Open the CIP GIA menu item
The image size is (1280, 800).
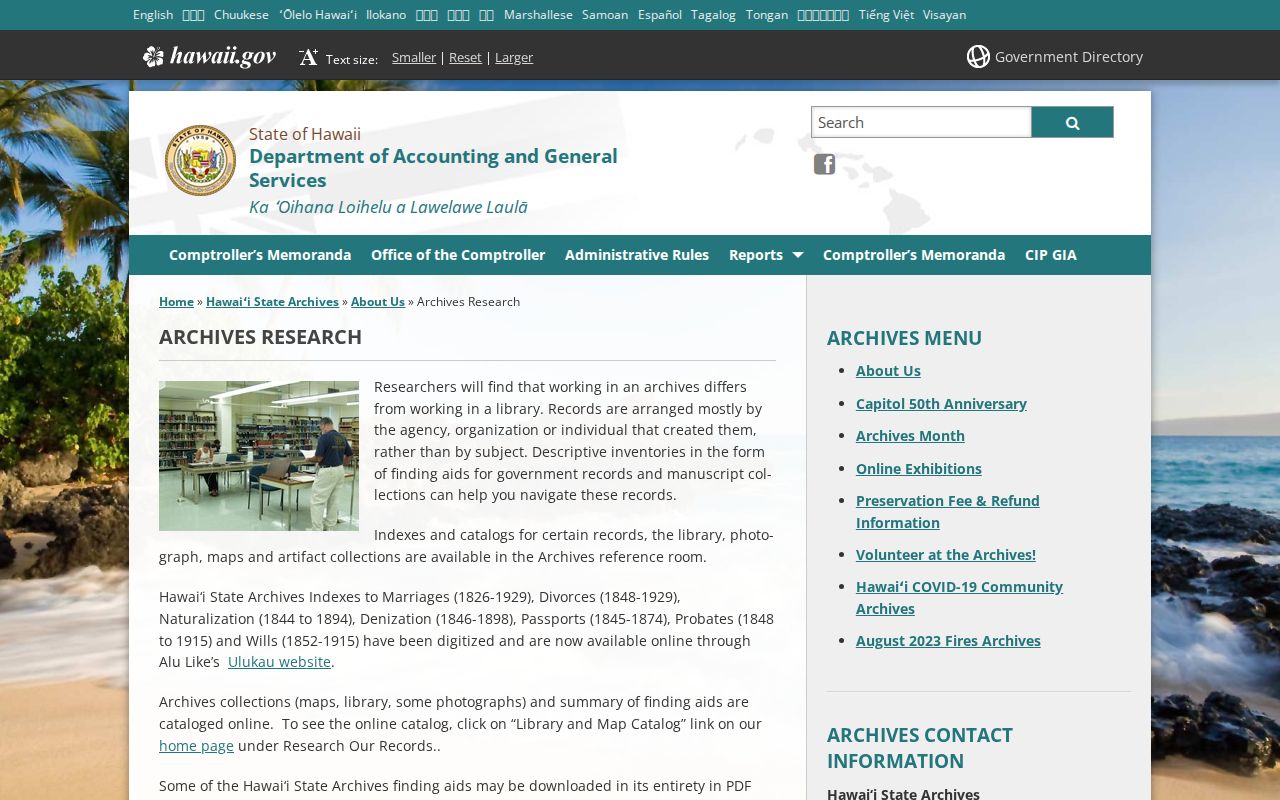(1051, 255)
